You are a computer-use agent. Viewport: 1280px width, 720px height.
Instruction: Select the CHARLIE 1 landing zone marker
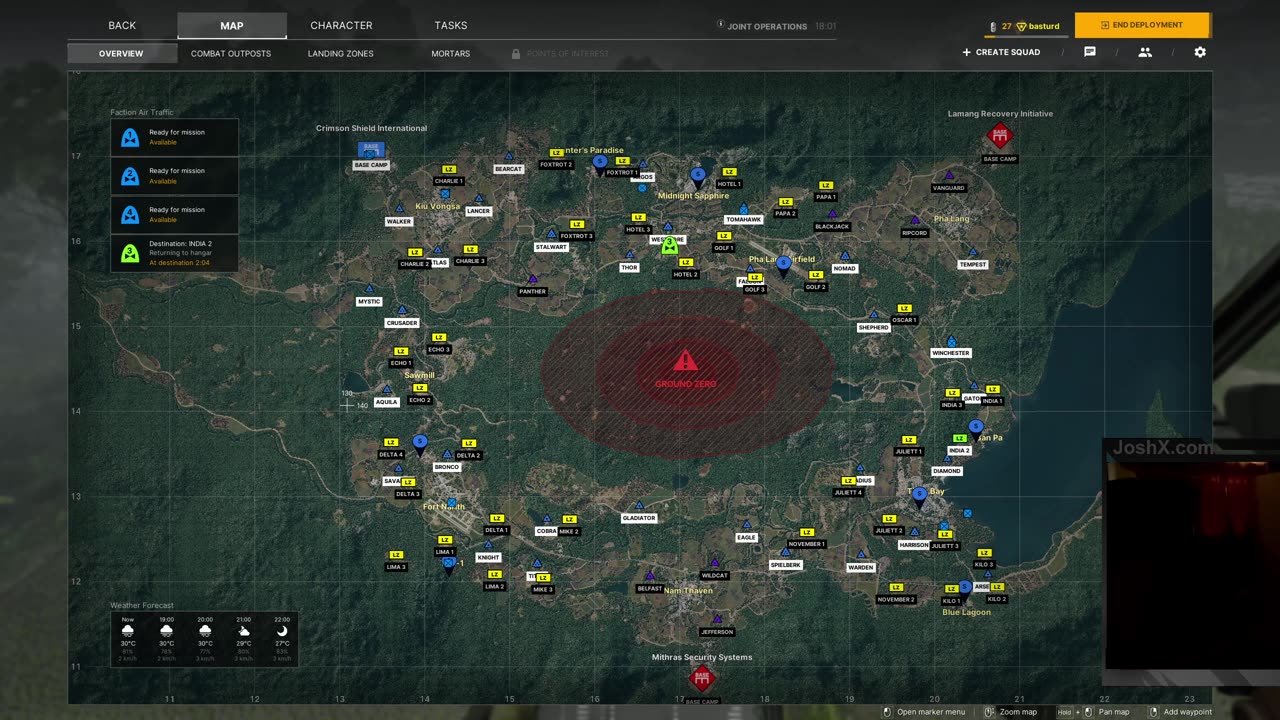point(449,170)
